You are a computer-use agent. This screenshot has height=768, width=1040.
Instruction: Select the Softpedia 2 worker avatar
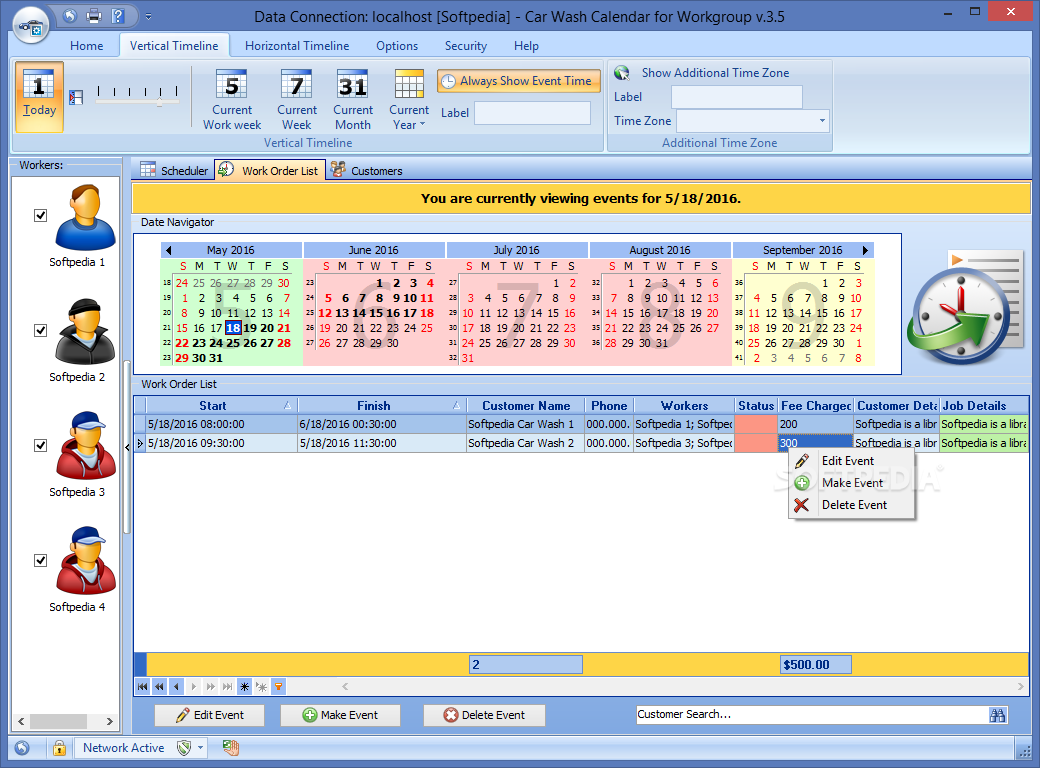[85, 332]
